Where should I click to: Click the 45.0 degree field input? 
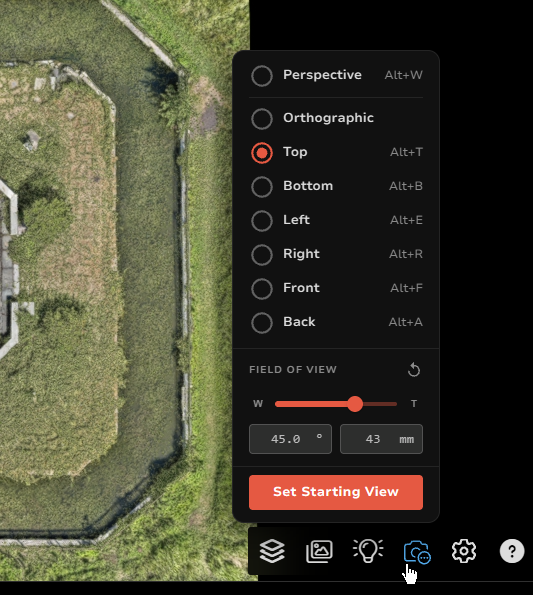click(x=290, y=439)
